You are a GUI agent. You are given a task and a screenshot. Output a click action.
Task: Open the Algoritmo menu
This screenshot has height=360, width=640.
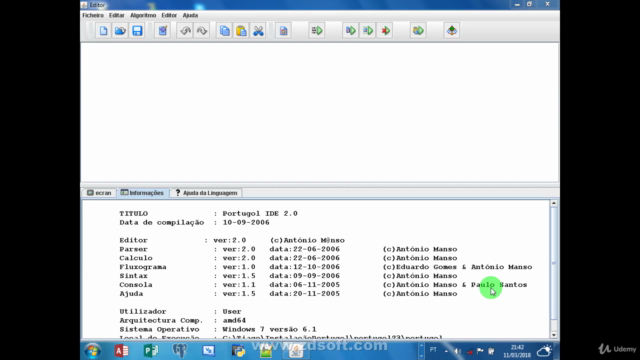[143, 16]
